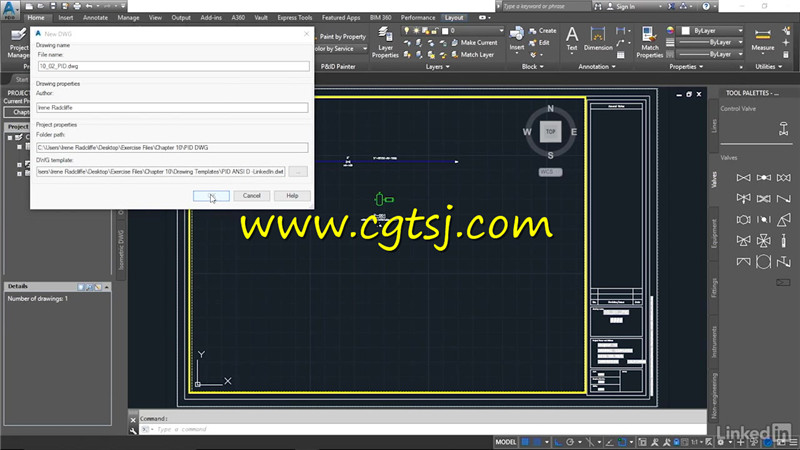Open the layer name dropdown showing 0
This screenshot has height=450, width=800.
coord(501,31)
